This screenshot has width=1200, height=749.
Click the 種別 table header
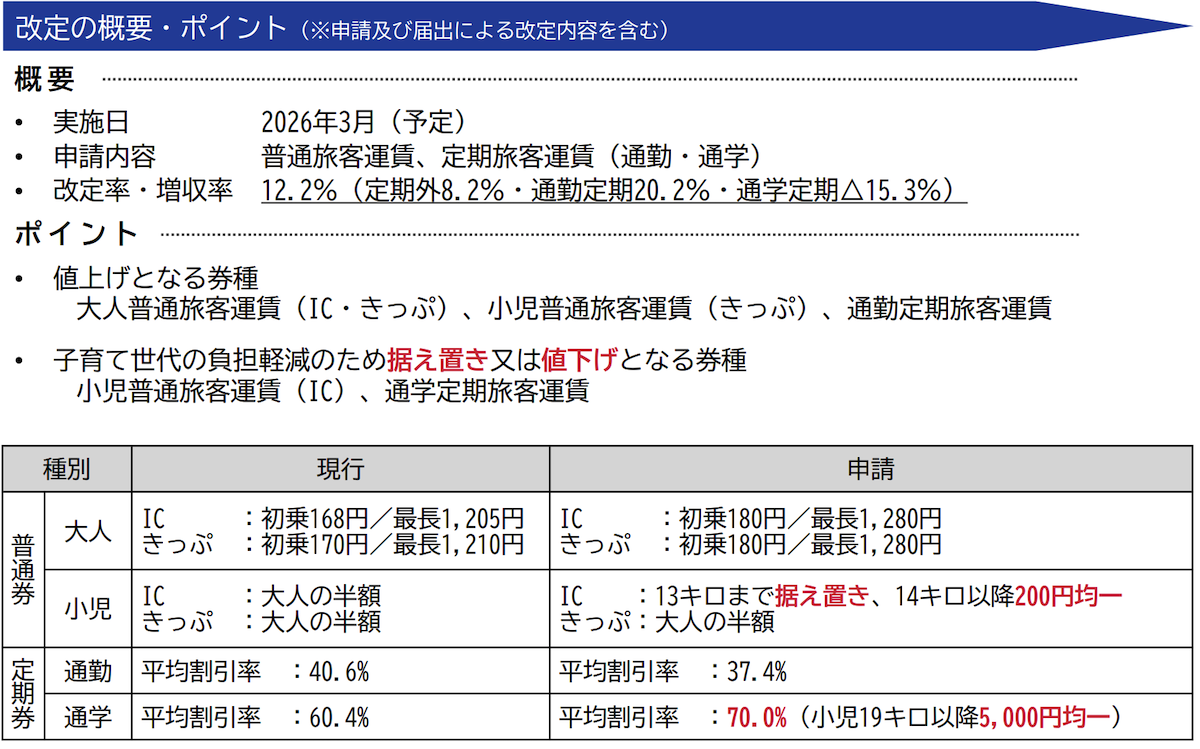(x=67, y=469)
